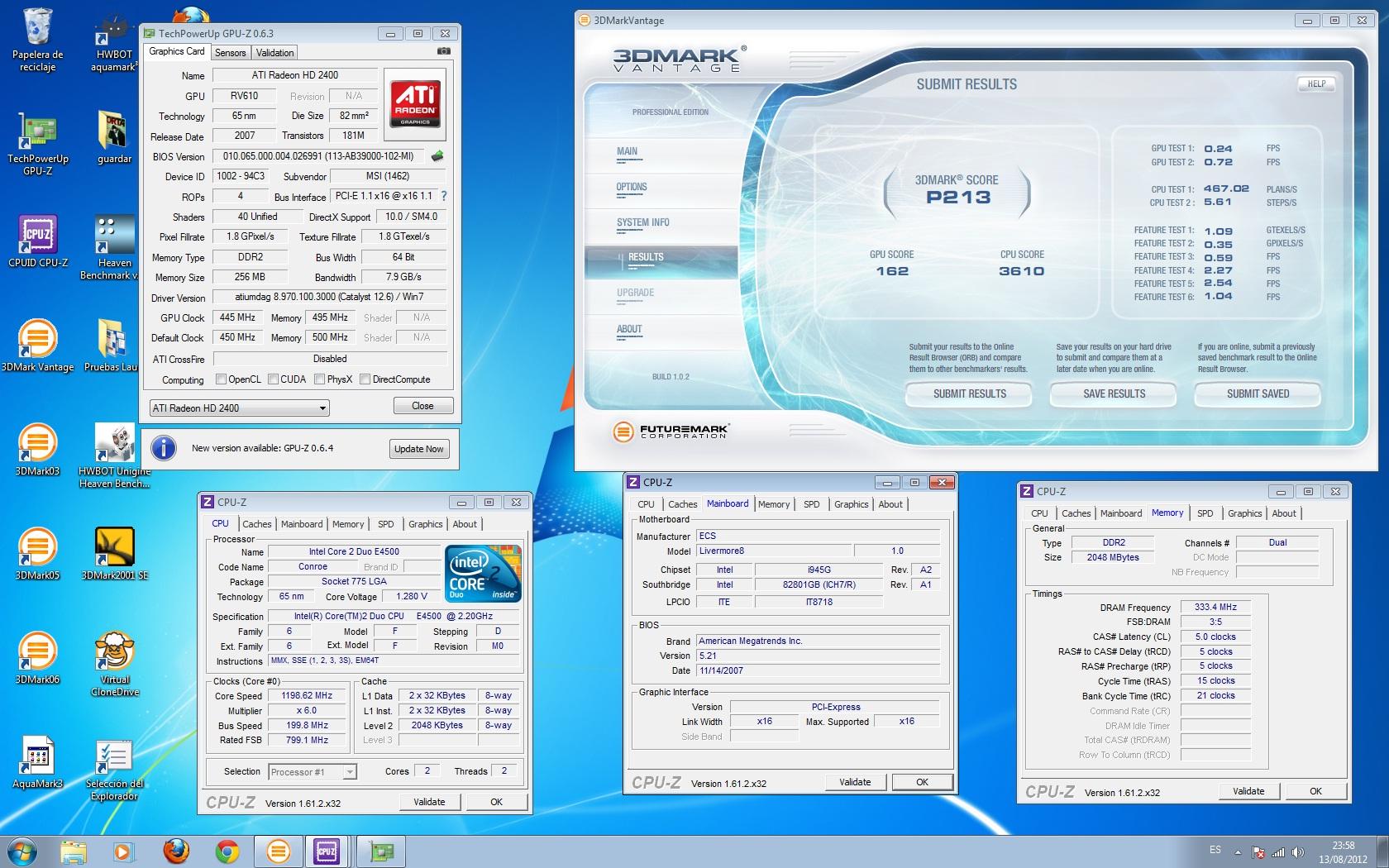Launch 3DMark Vantage desktop shortcut

pyautogui.click(x=37, y=346)
